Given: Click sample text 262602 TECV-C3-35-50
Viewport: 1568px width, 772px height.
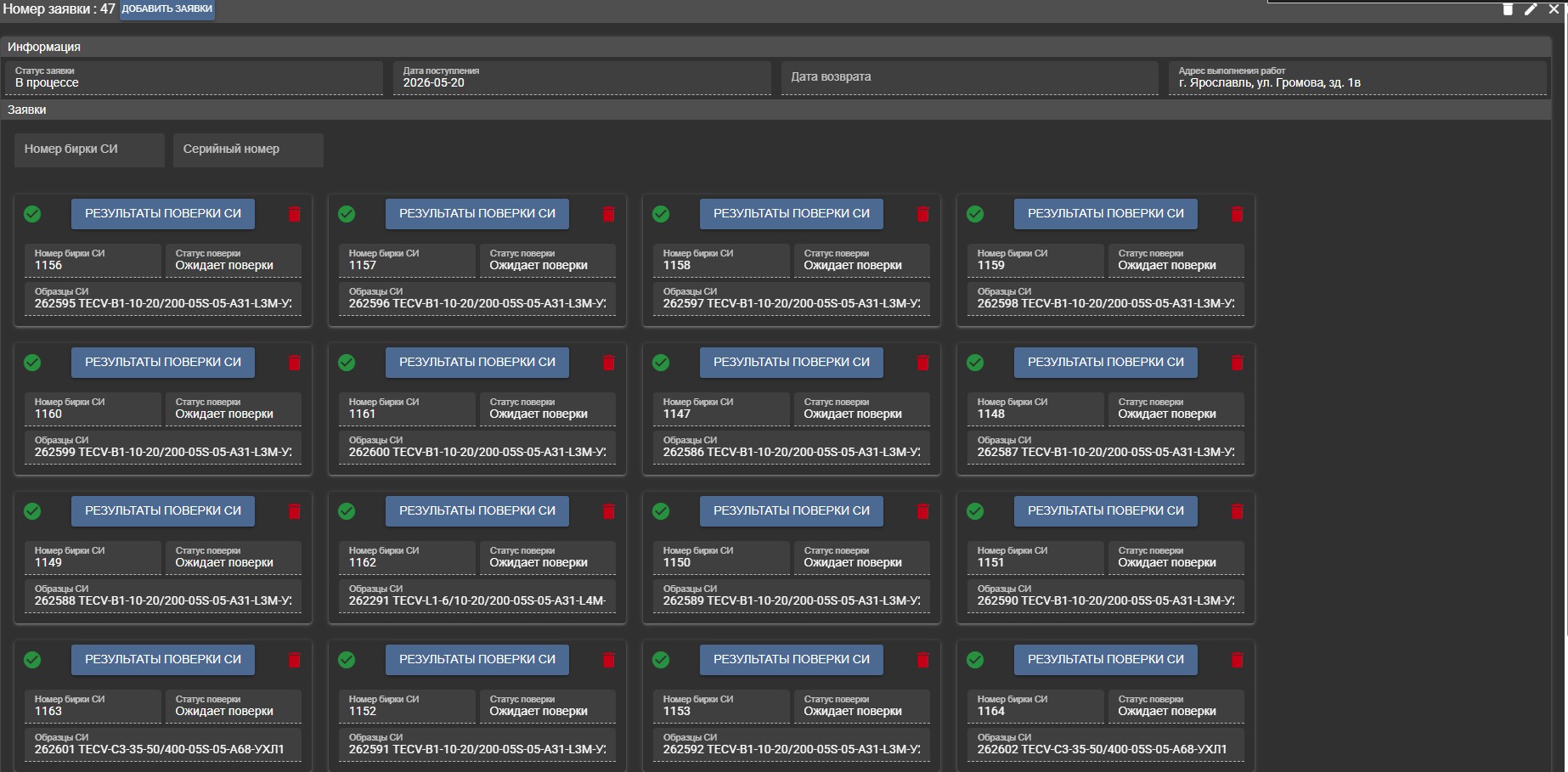Looking at the screenshot, I should click(x=1102, y=750).
